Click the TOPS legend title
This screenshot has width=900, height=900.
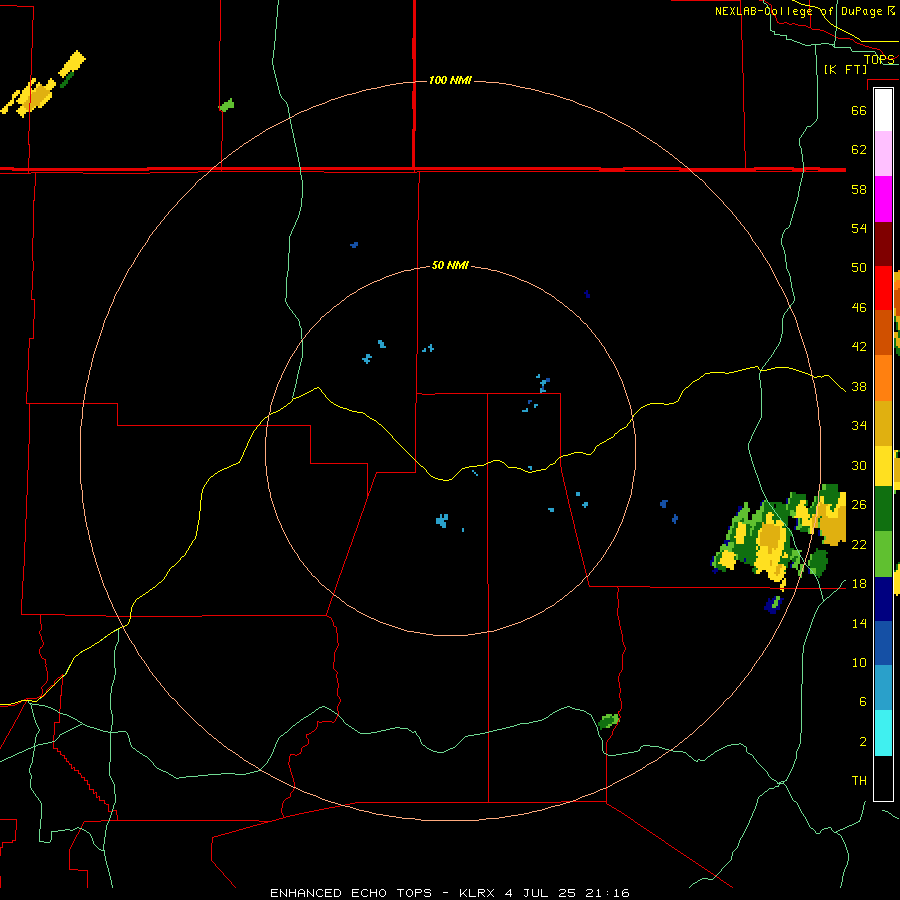pyautogui.click(x=879, y=59)
